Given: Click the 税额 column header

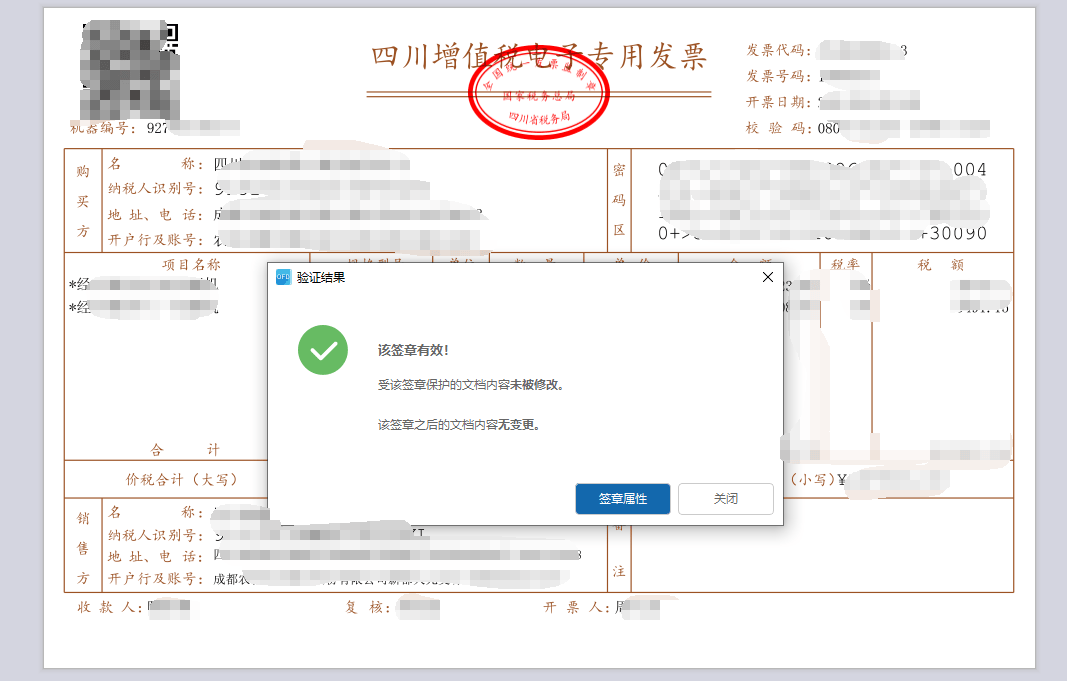Looking at the screenshot, I should tap(940, 265).
